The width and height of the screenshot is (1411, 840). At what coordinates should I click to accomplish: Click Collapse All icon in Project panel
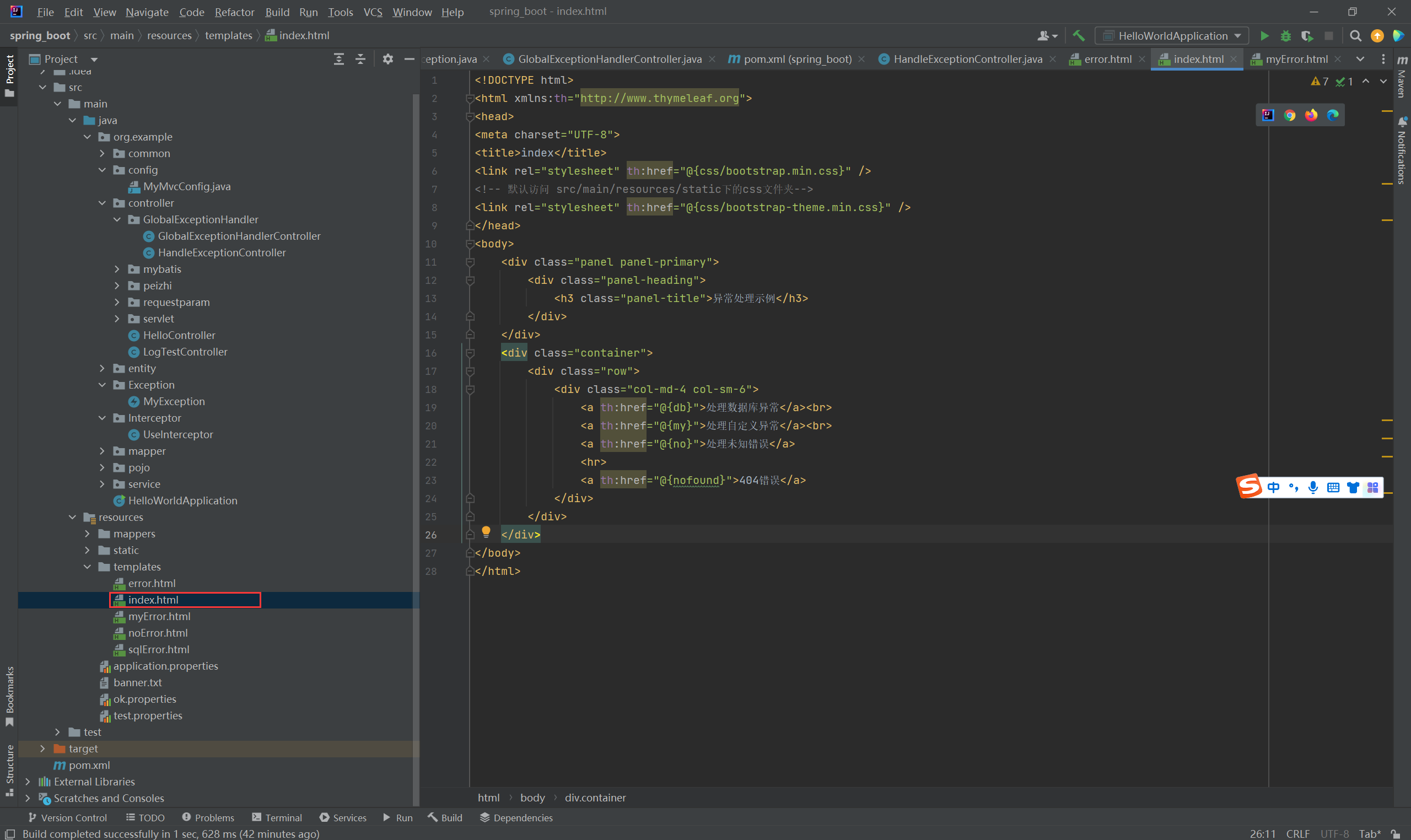click(x=360, y=59)
